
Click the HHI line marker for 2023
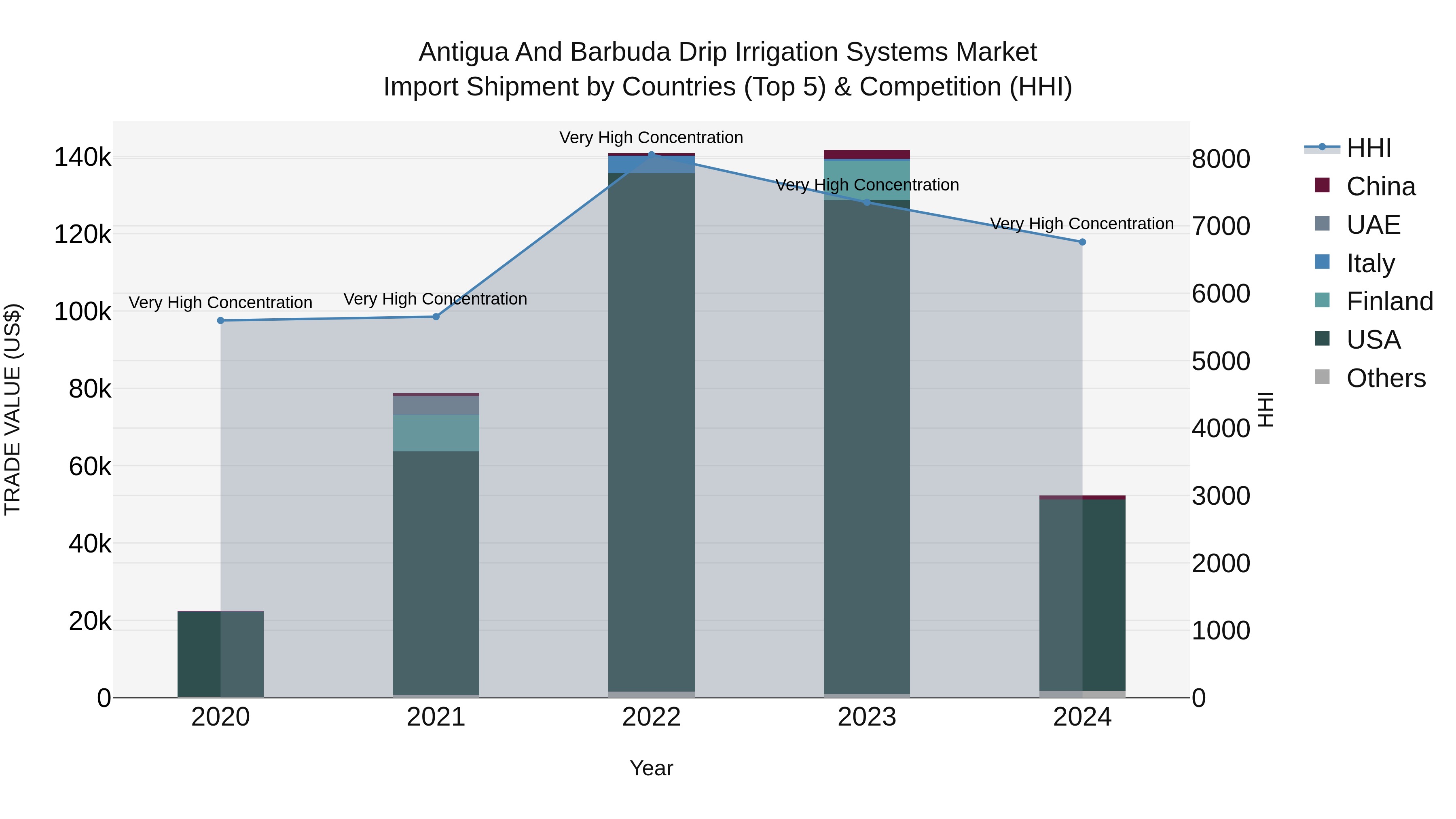pyautogui.click(x=867, y=202)
